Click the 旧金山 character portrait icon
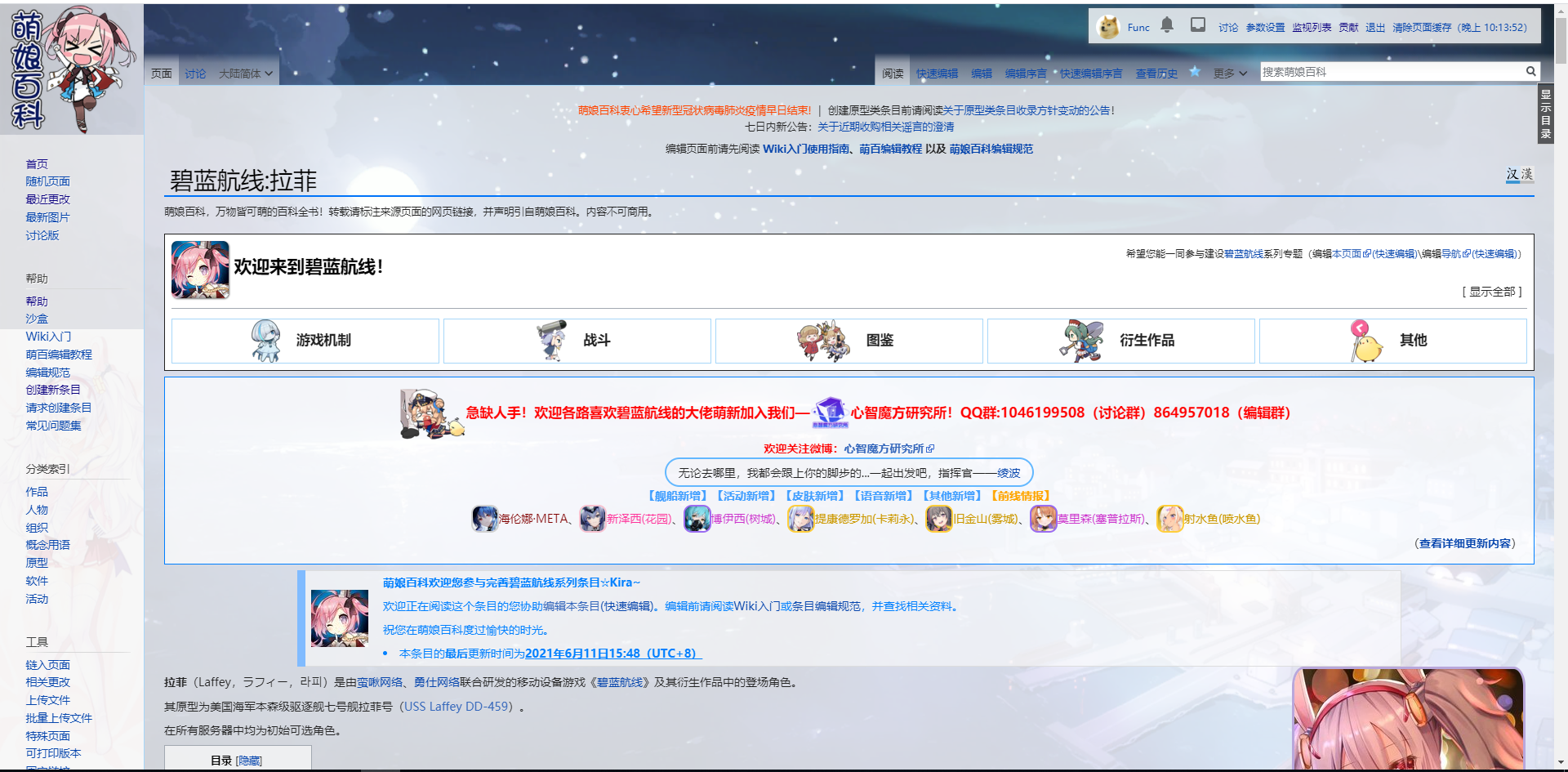Image resolution: width=1568 pixels, height=772 pixels. click(938, 519)
